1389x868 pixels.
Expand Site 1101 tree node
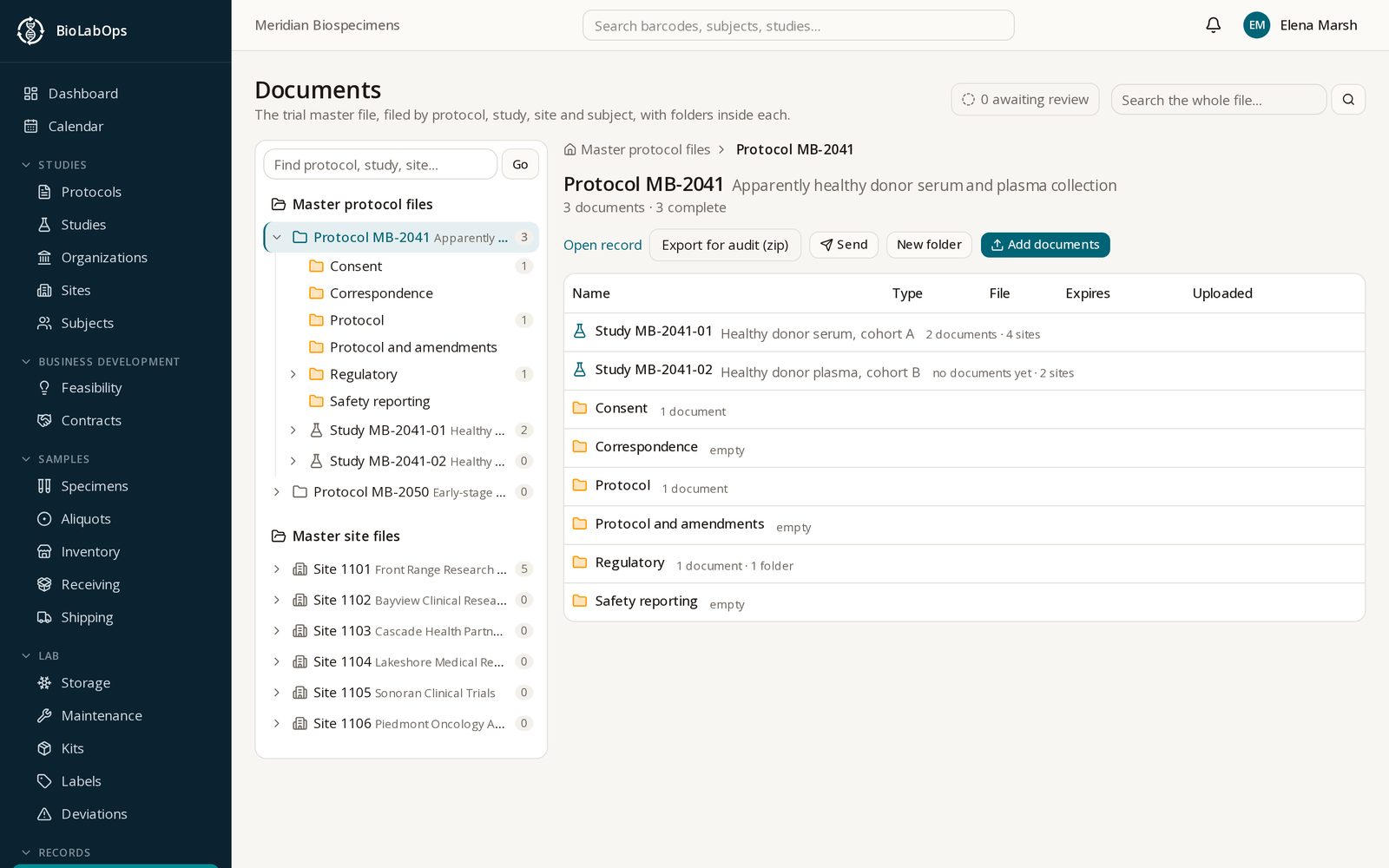277,569
